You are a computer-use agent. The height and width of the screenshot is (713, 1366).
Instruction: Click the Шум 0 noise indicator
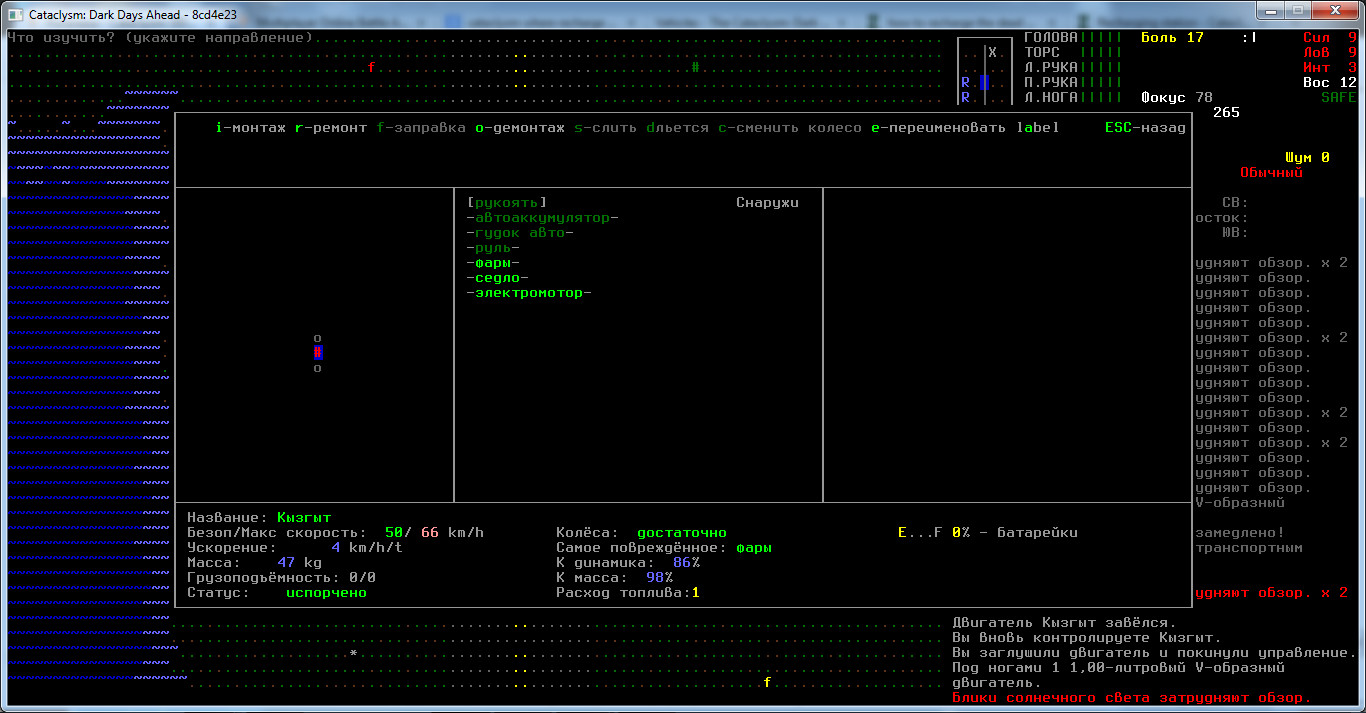1307,157
